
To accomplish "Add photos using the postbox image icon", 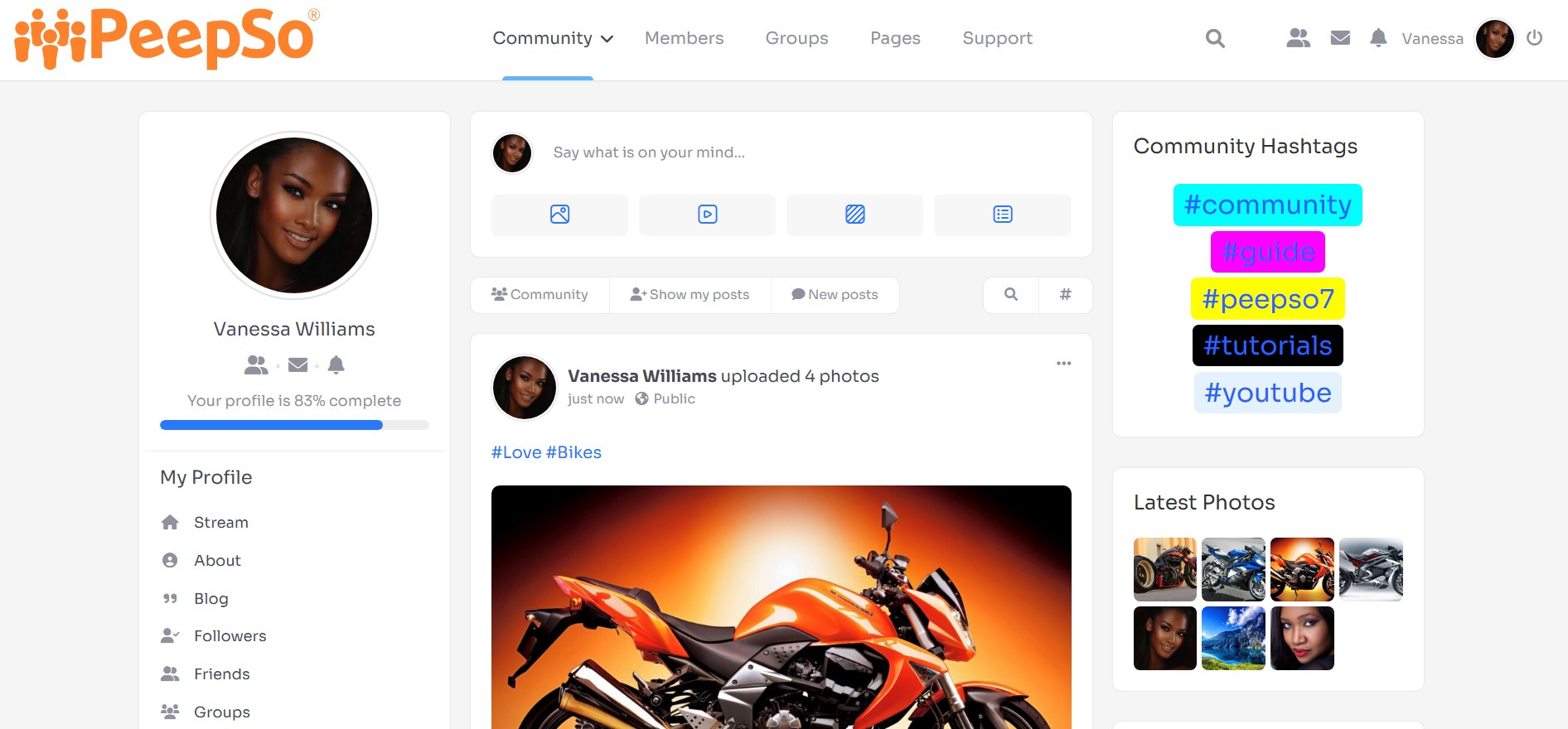I will 559,215.
